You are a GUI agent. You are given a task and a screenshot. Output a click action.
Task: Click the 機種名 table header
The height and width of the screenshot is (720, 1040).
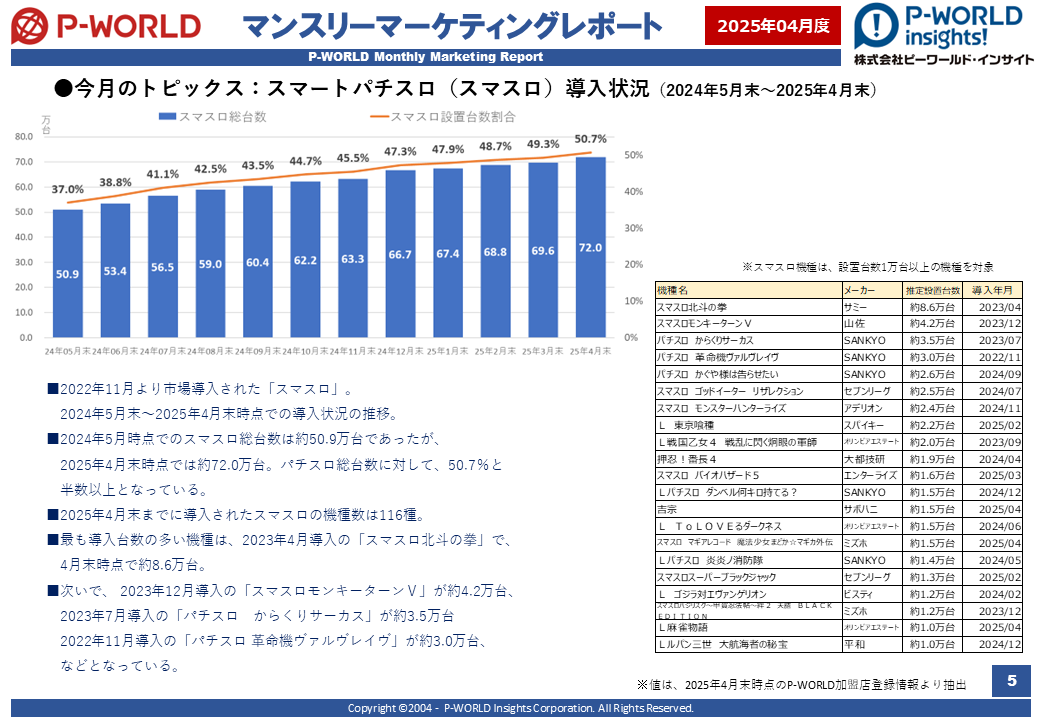pos(748,290)
